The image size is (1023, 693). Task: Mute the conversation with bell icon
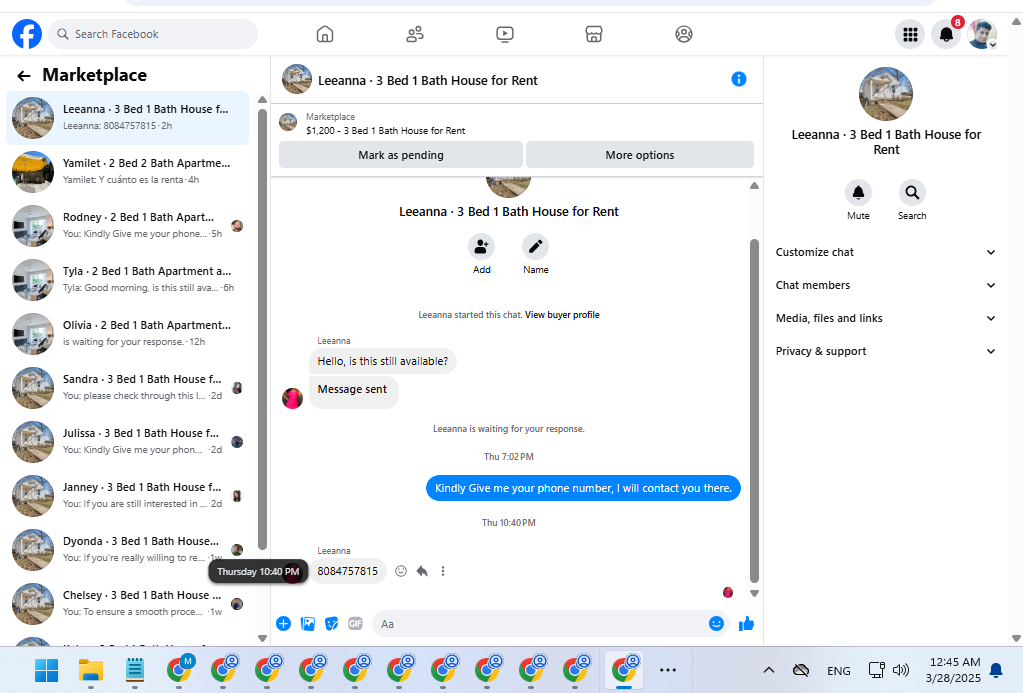(x=858, y=192)
